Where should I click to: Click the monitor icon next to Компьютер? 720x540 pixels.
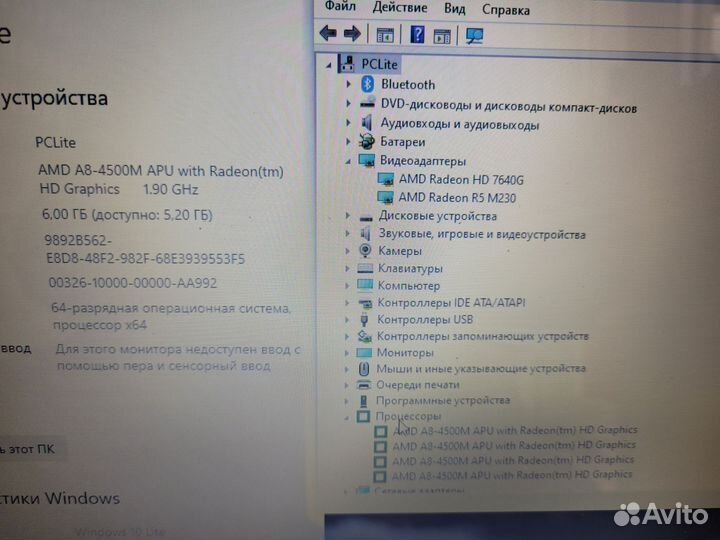coord(365,285)
